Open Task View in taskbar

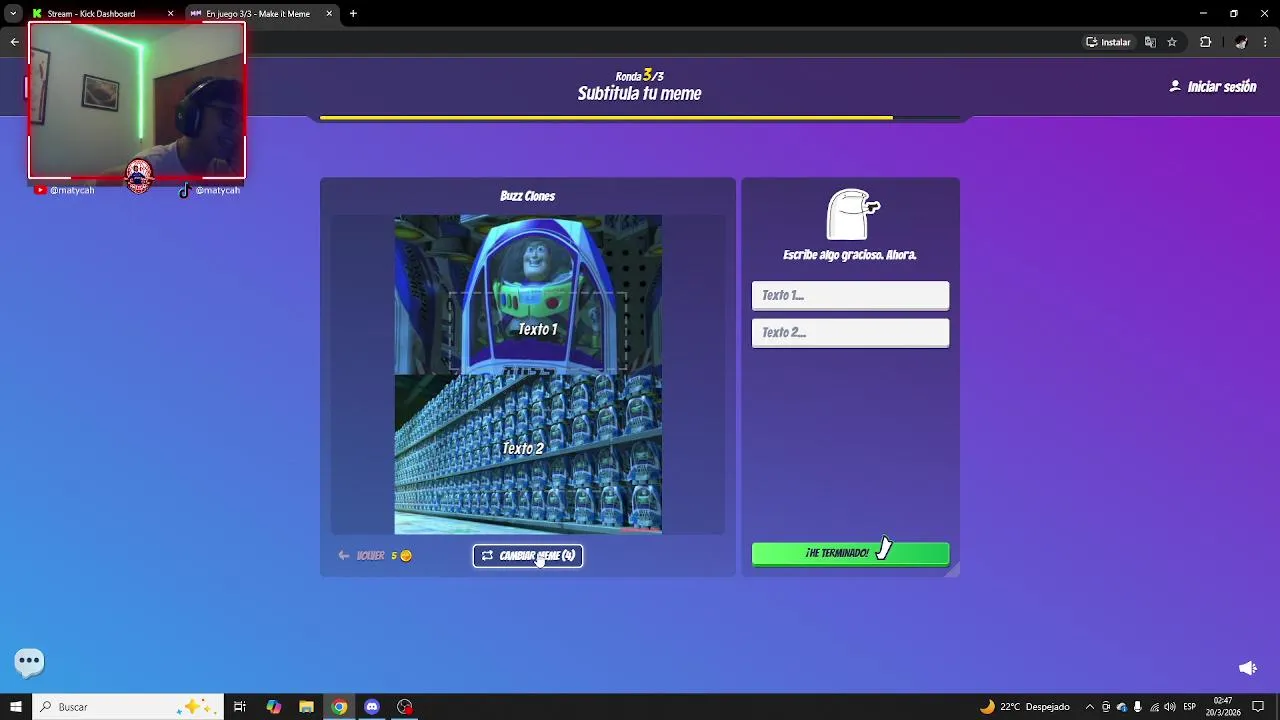pos(240,707)
